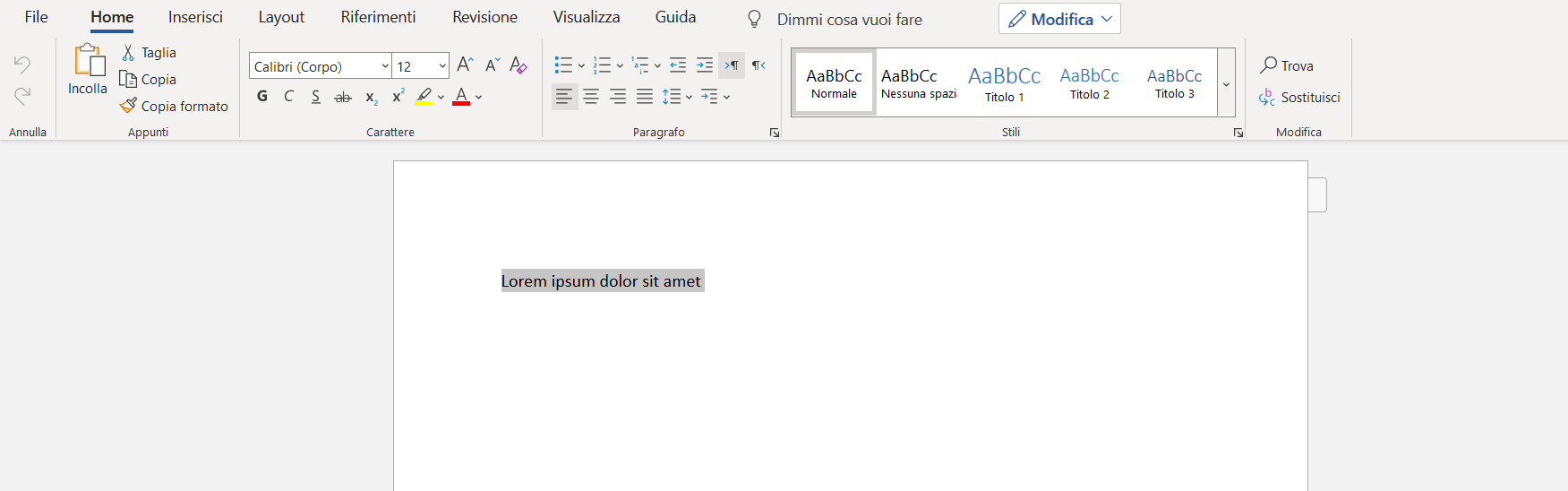Click the lightbulb Tell Me icon

[x=754, y=19]
